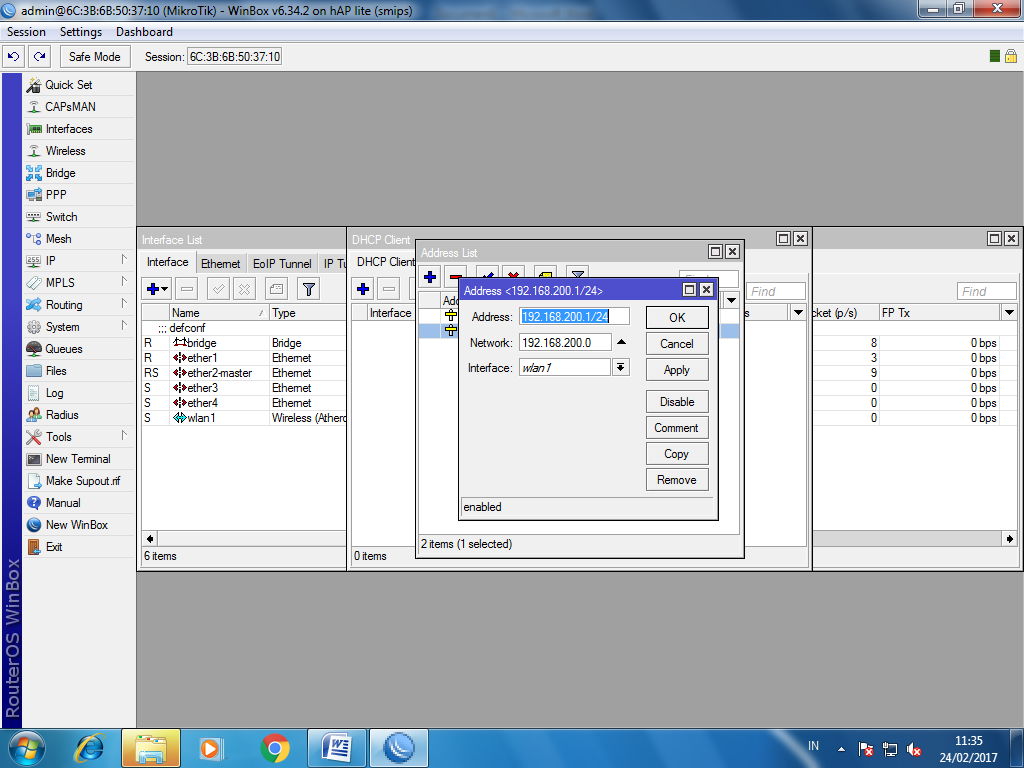Screen dimensions: 1024x768
Task: Click the Network input field
Action: point(566,342)
